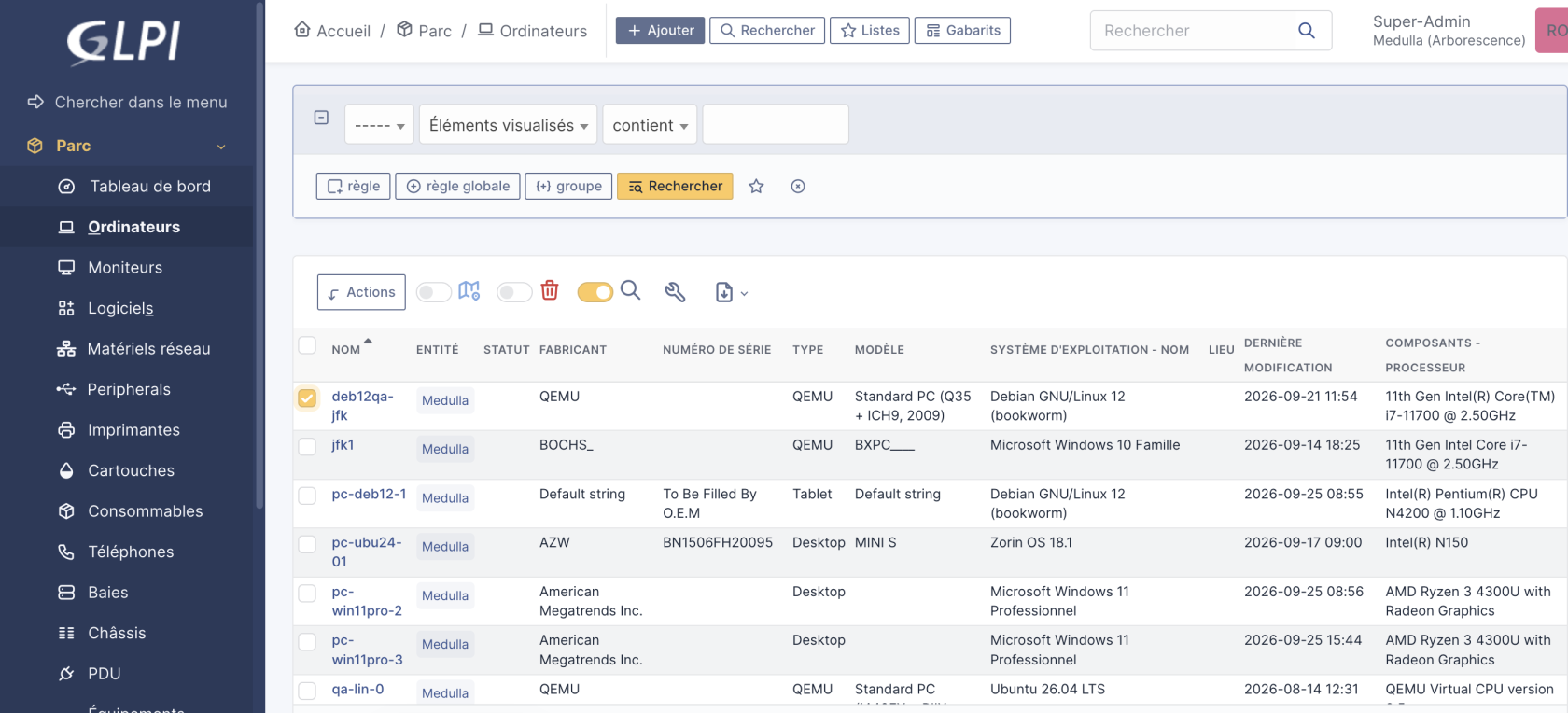Screen dimensions: 1568x713
Task: Open the 'contient' operator dropdown
Action: pyautogui.click(x=650, y=124)
